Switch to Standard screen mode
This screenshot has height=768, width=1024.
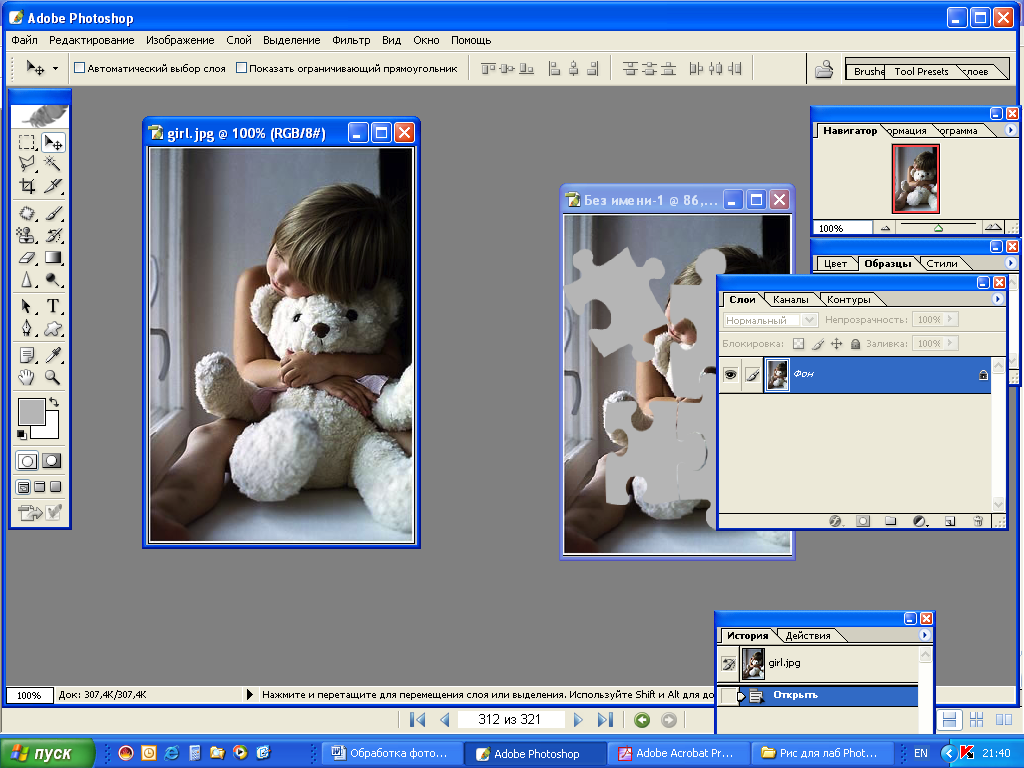(24, 487)
